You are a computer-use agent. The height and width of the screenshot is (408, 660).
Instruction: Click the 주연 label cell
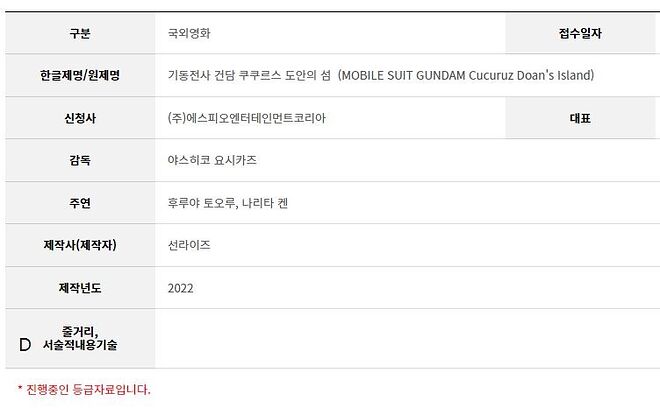point(80,203)
